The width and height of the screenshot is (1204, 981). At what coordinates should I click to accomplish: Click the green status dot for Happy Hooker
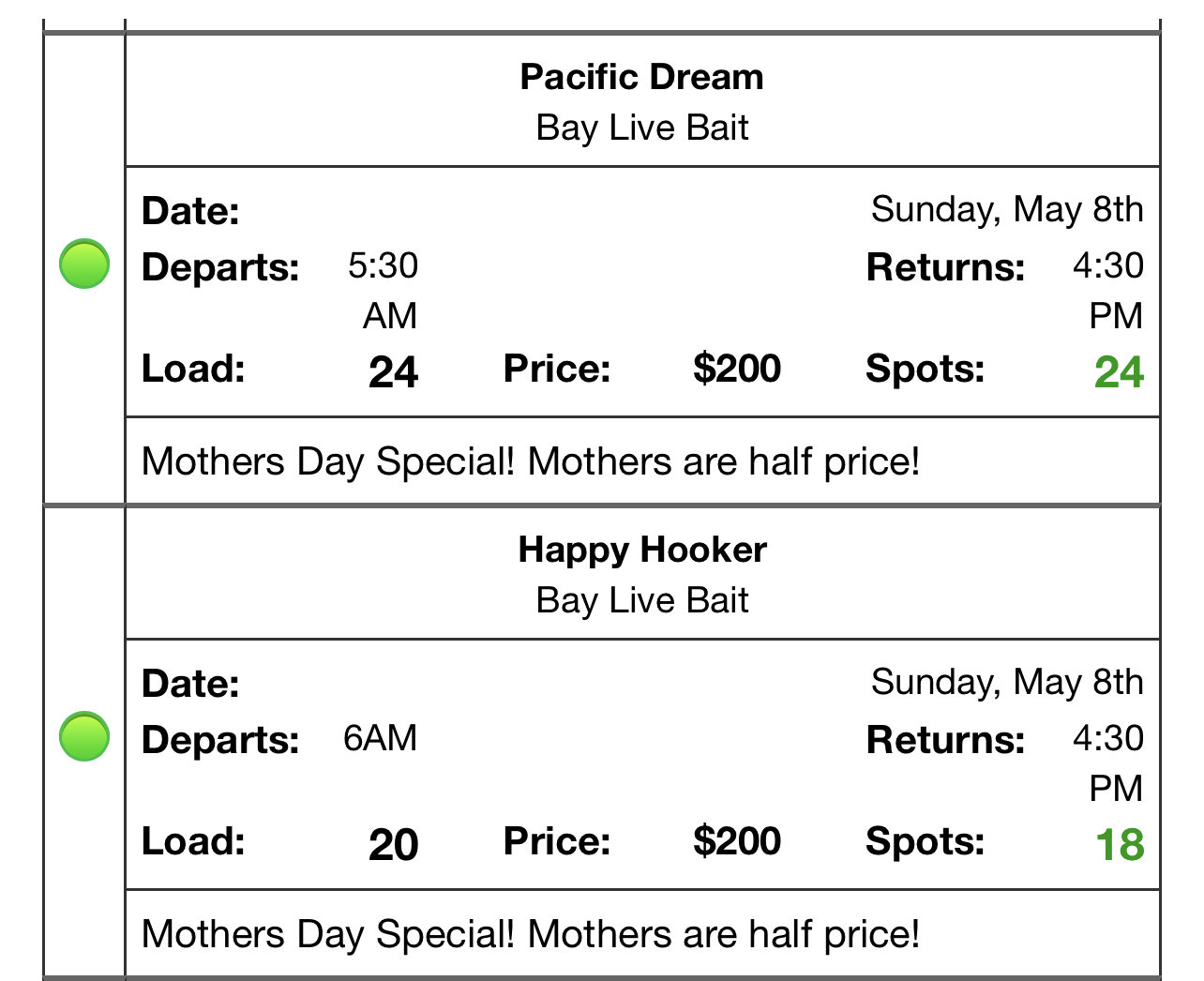(84, 736)
